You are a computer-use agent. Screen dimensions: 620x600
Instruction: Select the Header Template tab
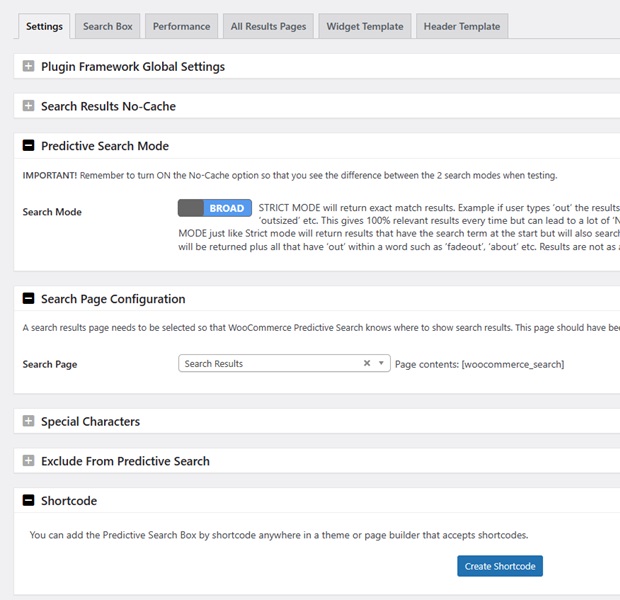click(461, 26)
